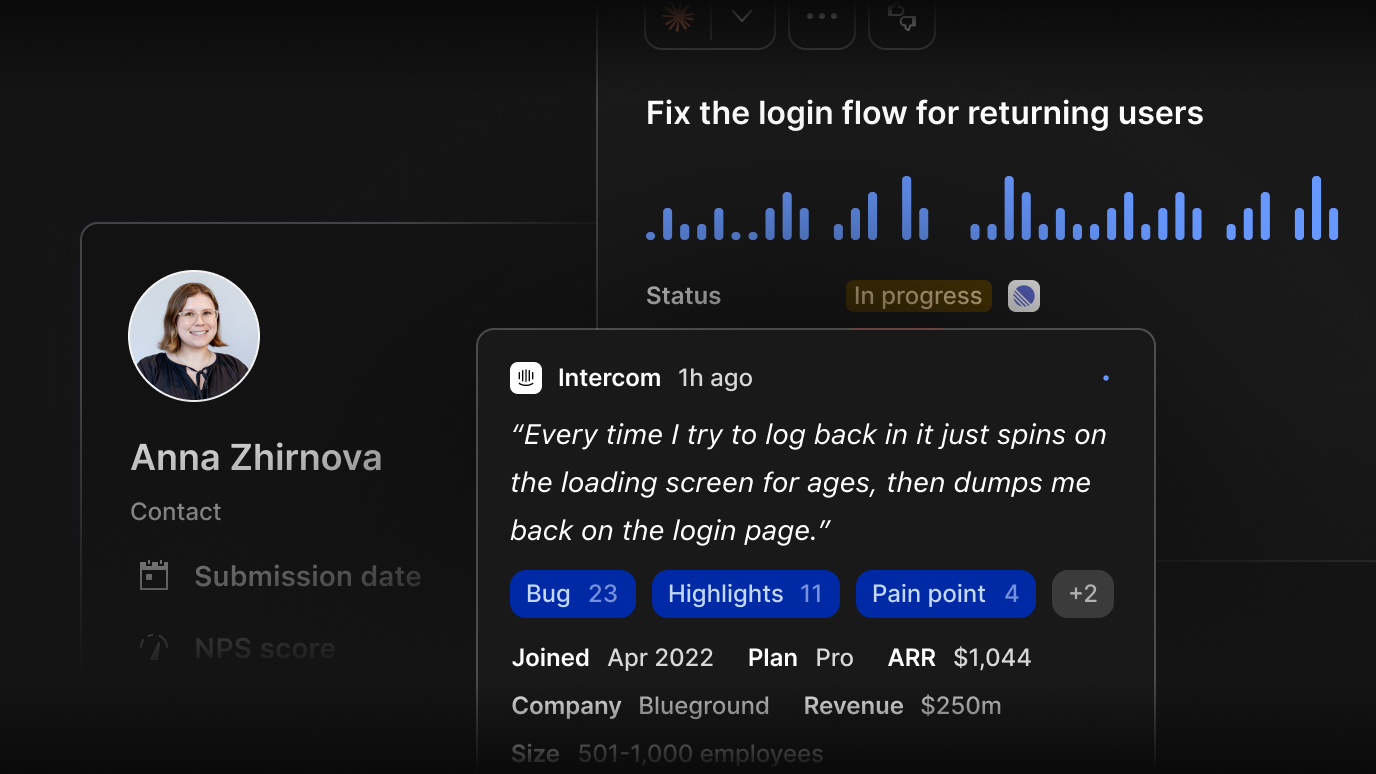Expand the chevron next to starburst icon
Screen dimensions: 1376x774
tap(742, 17)
